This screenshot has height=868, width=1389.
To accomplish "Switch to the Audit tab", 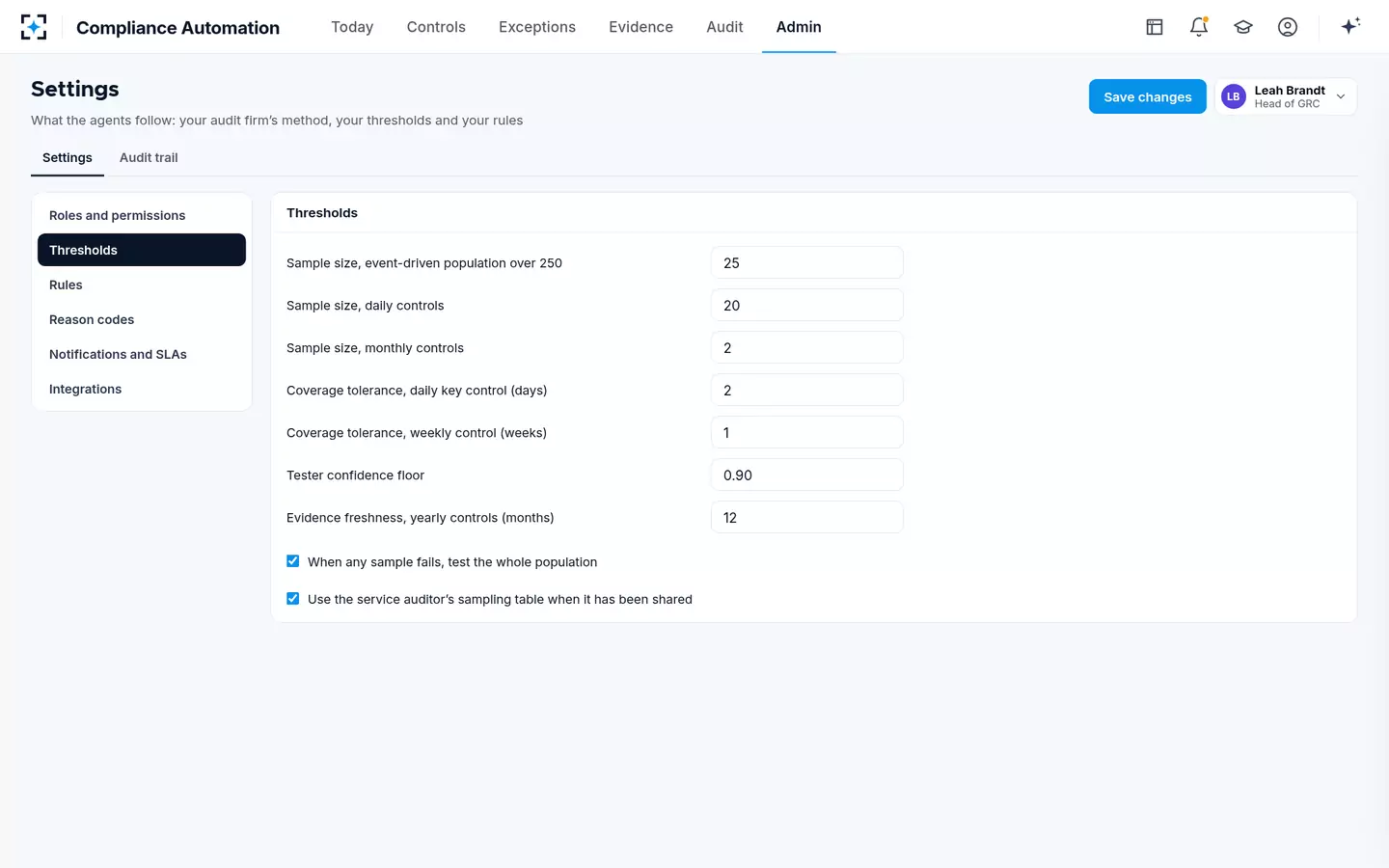I will click(x=724, y=27).
